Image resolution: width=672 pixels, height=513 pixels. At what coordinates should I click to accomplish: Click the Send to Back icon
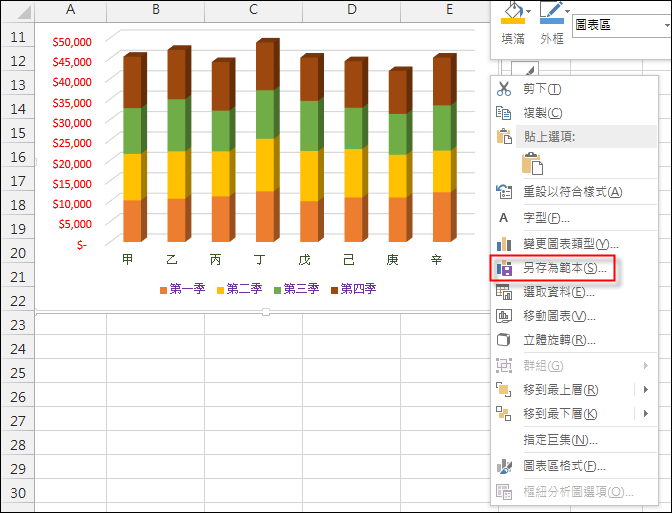[504, 414]
